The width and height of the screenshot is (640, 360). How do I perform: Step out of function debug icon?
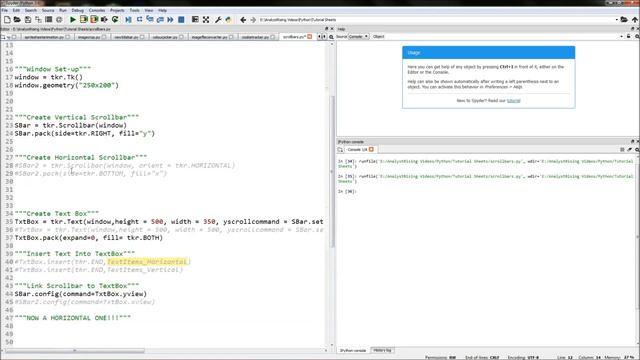[x=160, y=20]
